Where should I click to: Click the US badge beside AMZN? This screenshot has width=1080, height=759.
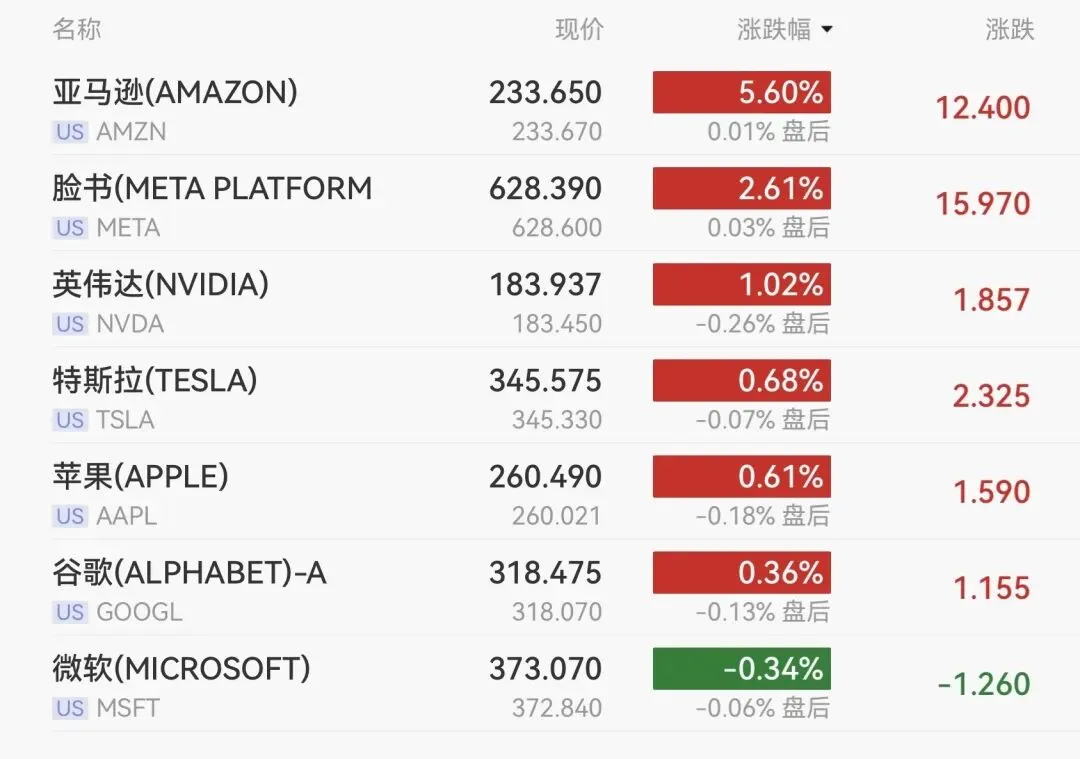click(69, 132)
